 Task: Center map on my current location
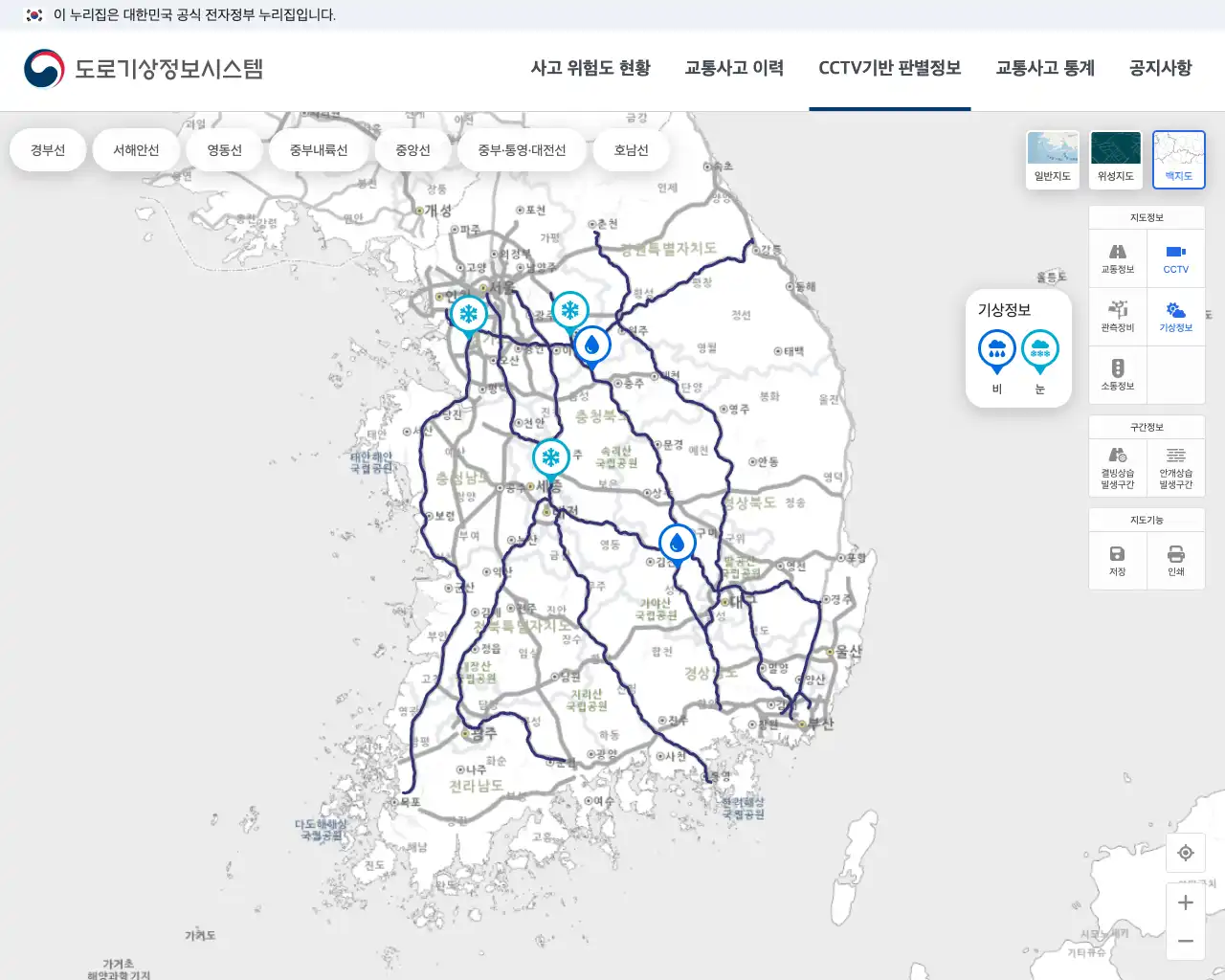[x=1185, y=853]
